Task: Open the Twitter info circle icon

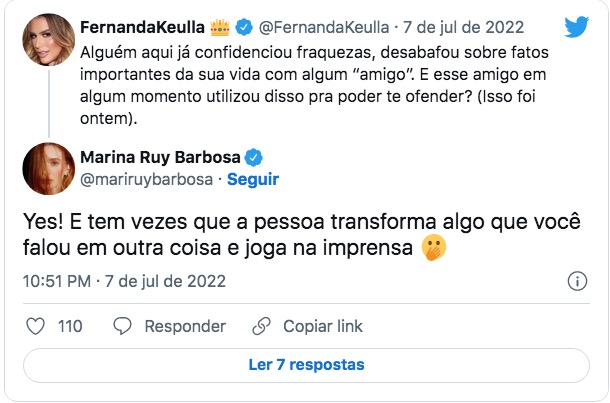Action: tap(577, 281)
